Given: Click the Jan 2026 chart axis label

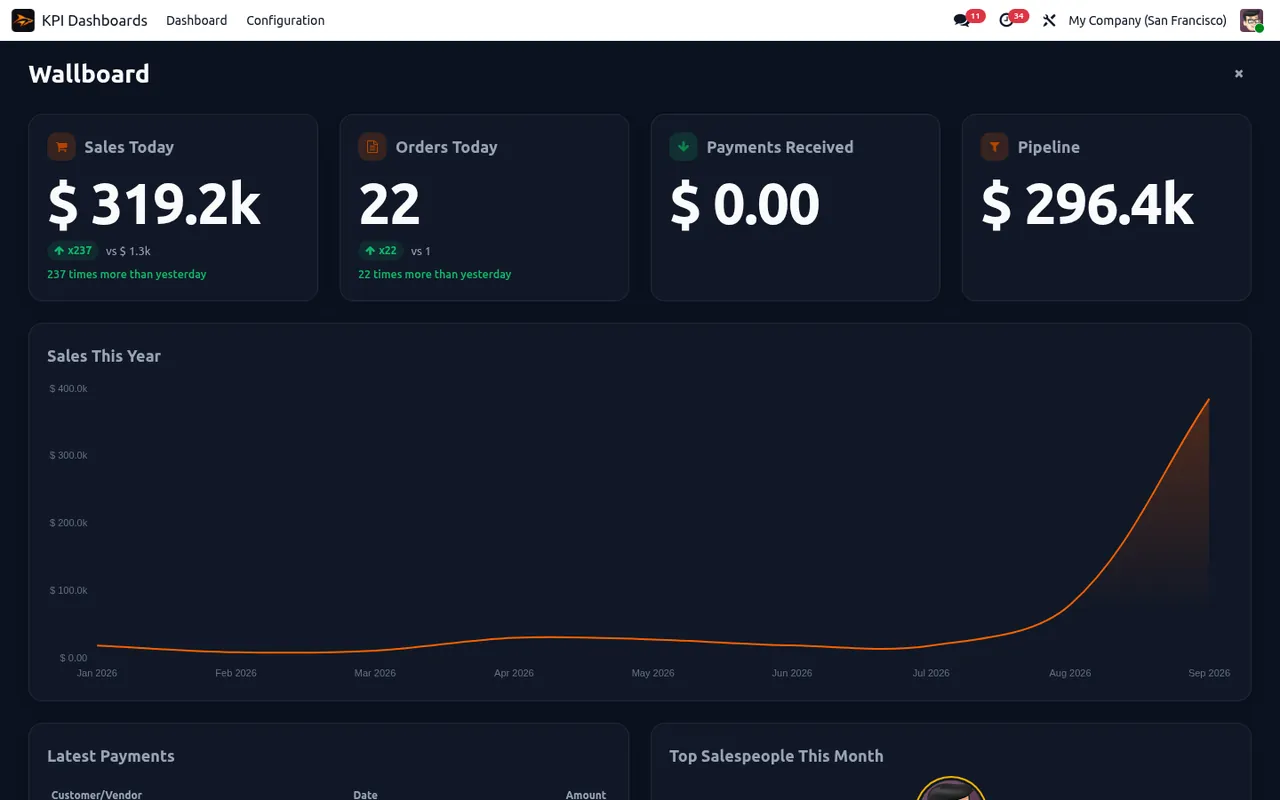Looking at the screenshot, I should [97, 673].
